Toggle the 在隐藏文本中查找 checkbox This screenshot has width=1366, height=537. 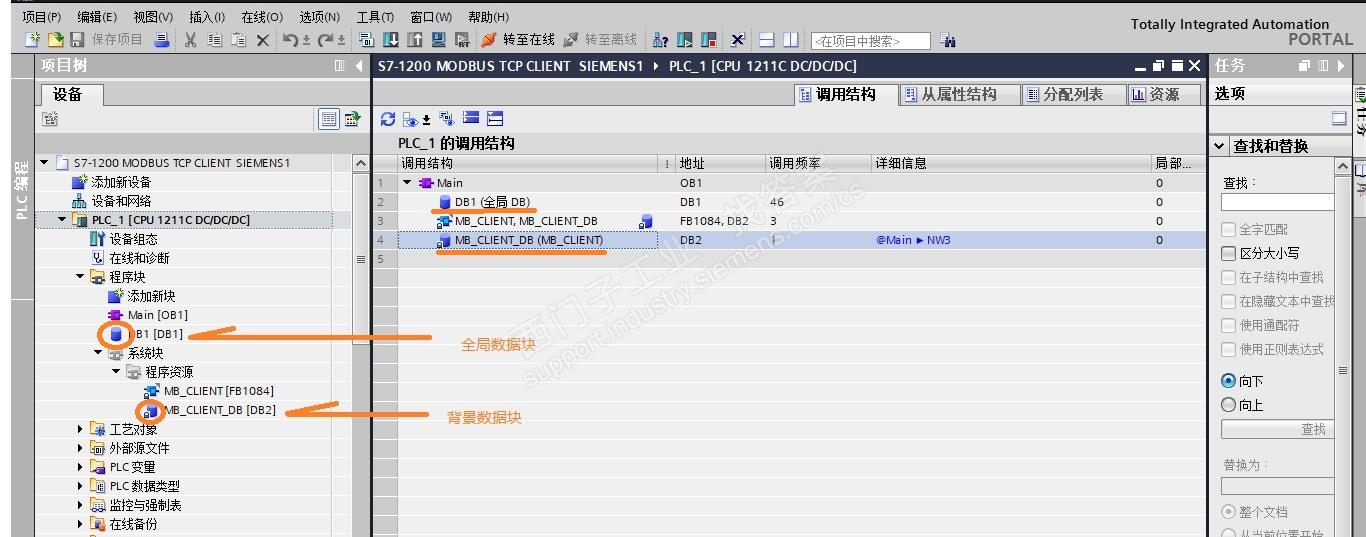[1229, 301]
